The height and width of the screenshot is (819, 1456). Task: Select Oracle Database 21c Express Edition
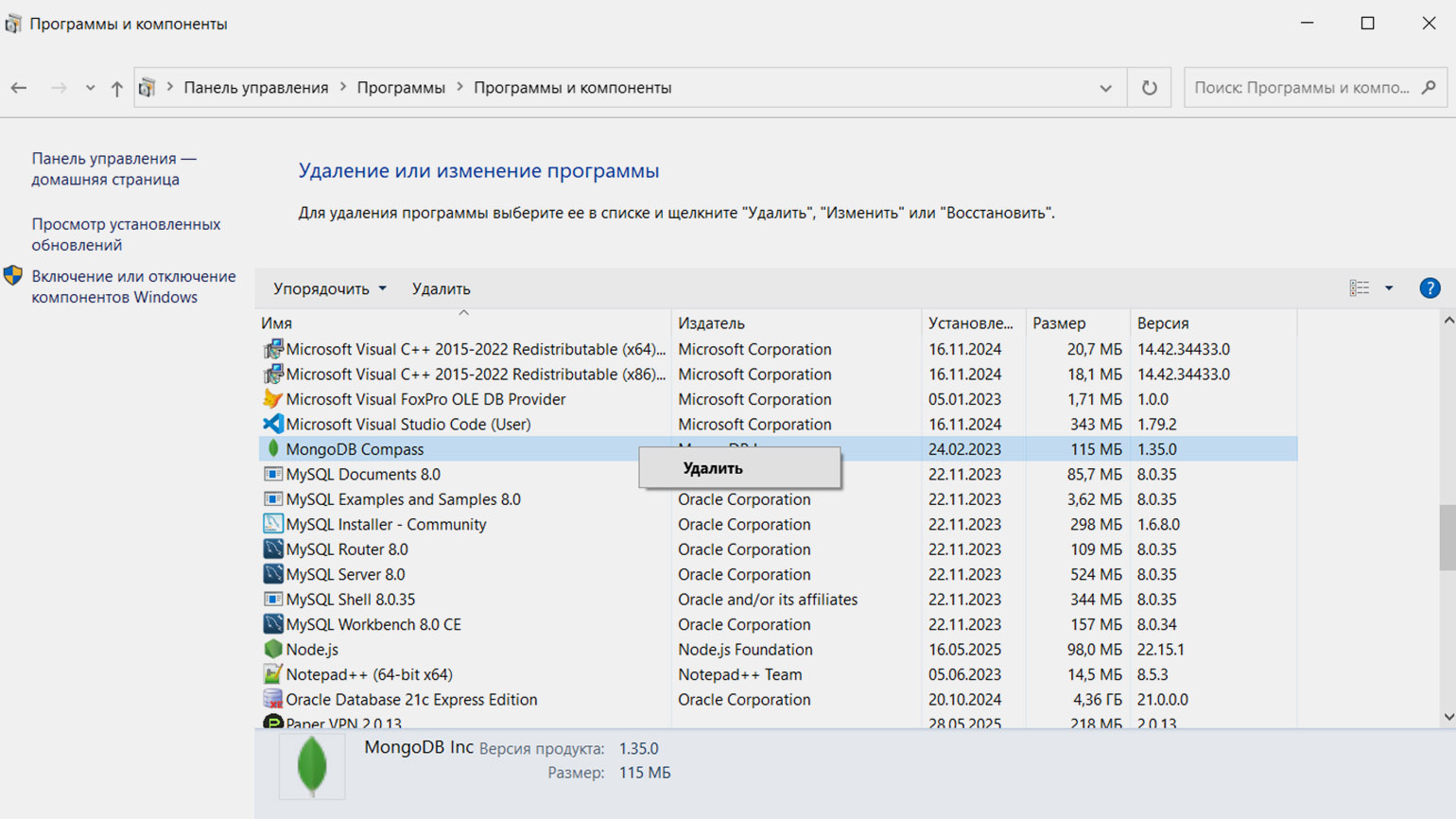411,700
